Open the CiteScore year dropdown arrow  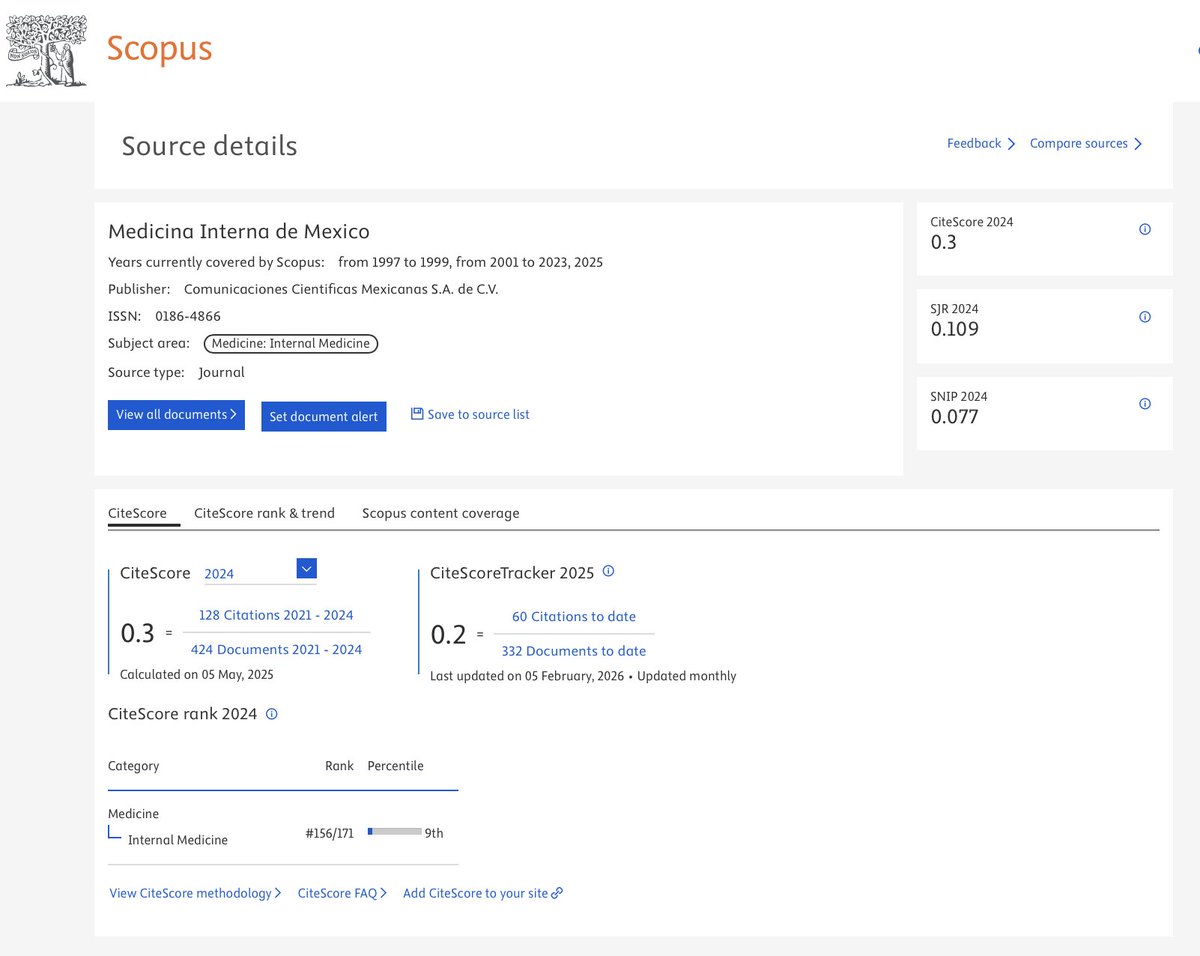point(307,569)
